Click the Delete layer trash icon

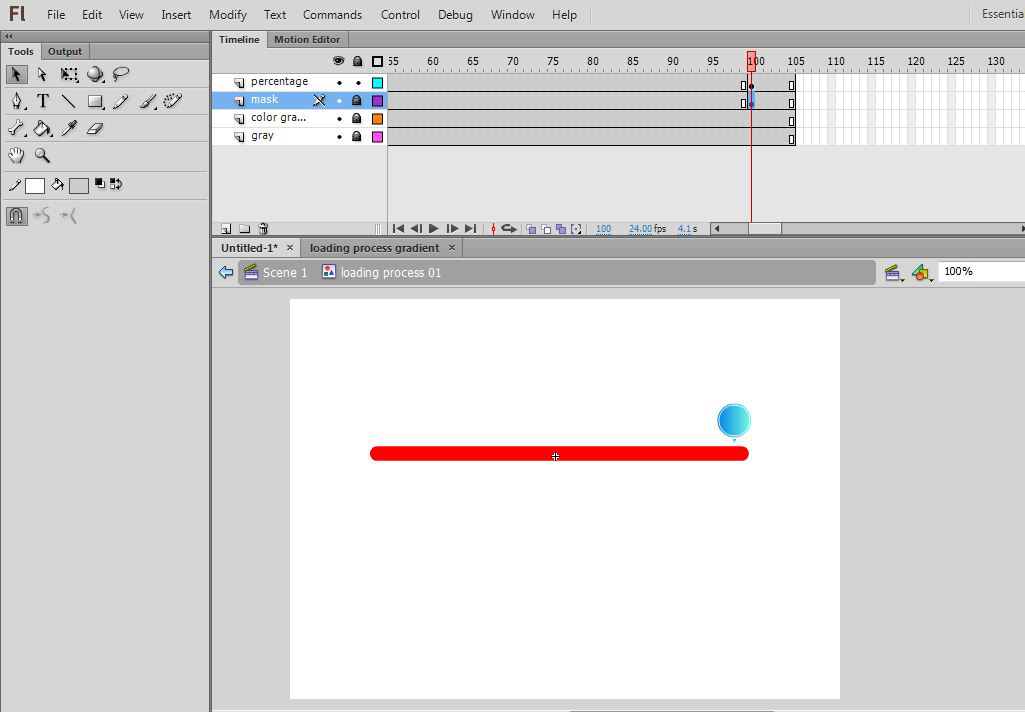click(x=263, y=229)
